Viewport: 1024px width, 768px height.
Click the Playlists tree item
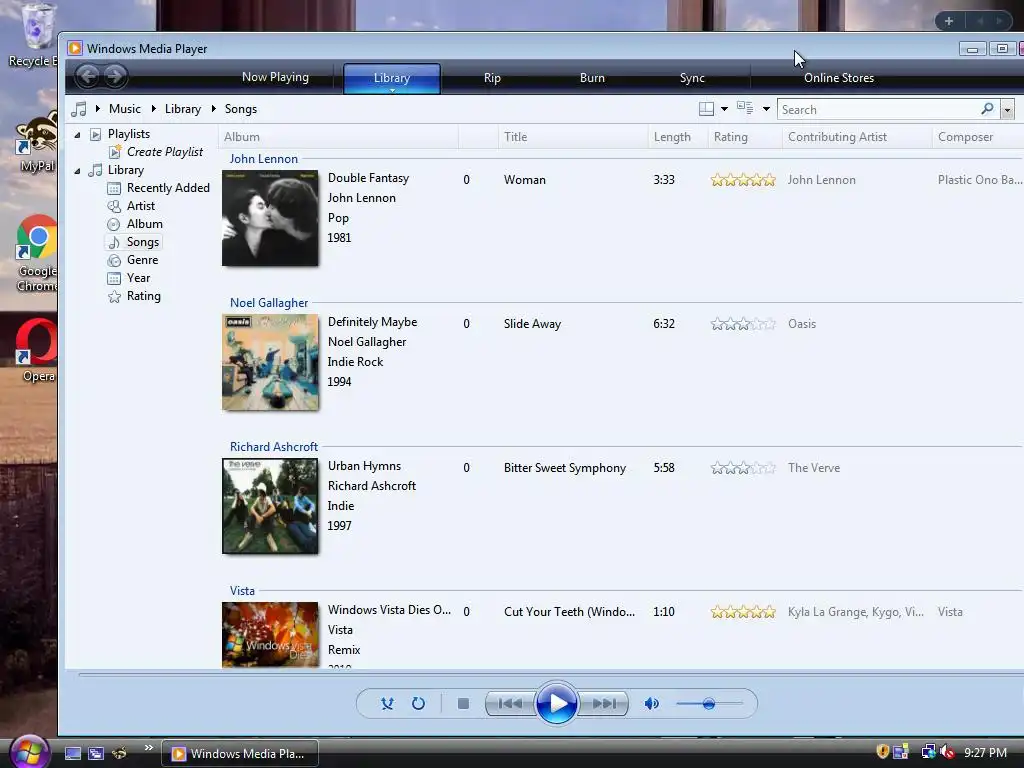pyautogui.click(x=129, y=134)
